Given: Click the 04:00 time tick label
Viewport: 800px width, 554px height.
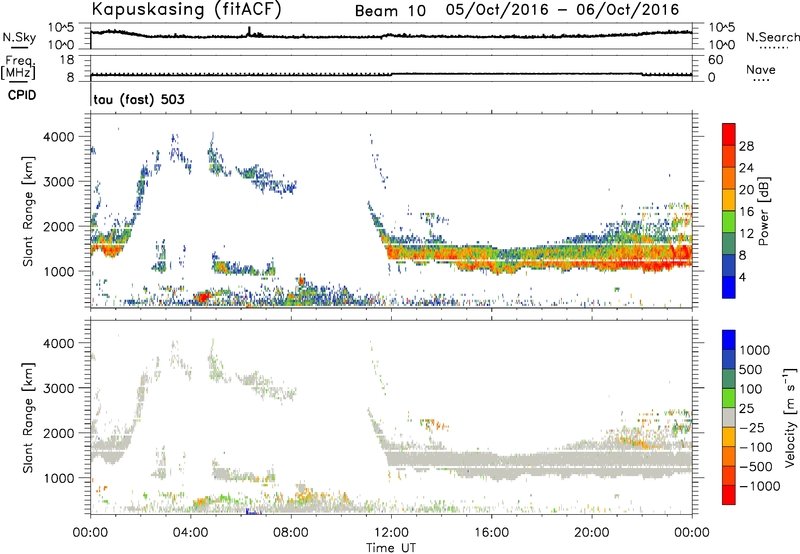Looking at the screenshot, I should click(x=191, y=533).
